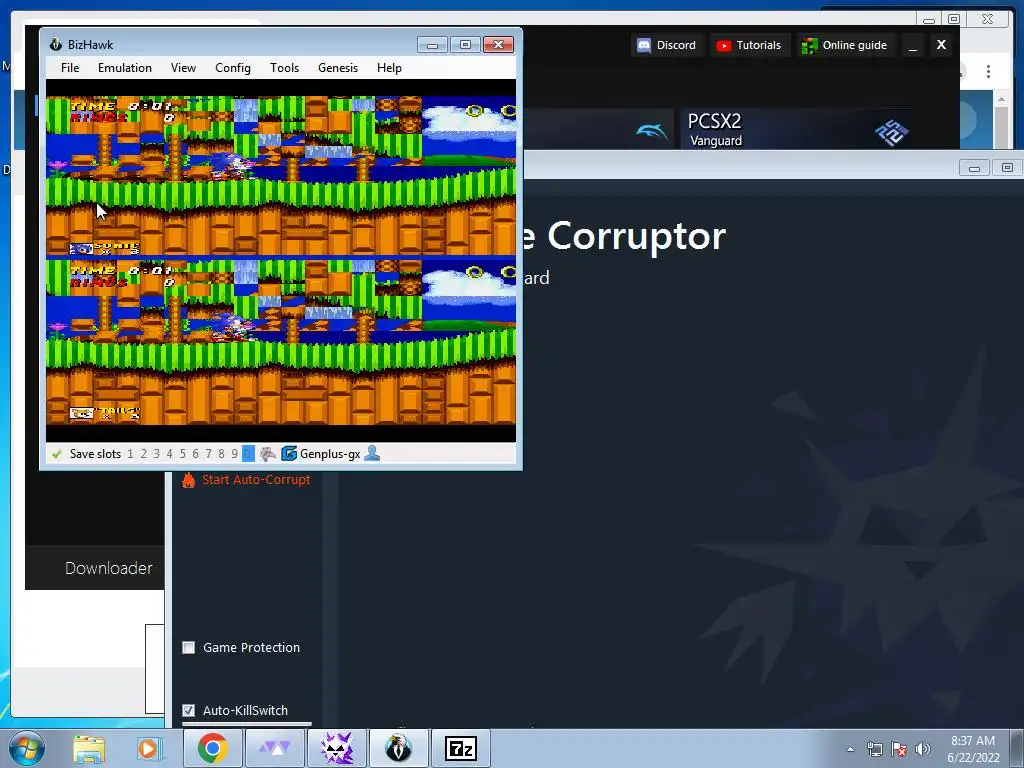Click the BizHawk title bar icon
The height and width of the screenshot is (768, 1024).
pyautogui.click(x=56, y=44)
